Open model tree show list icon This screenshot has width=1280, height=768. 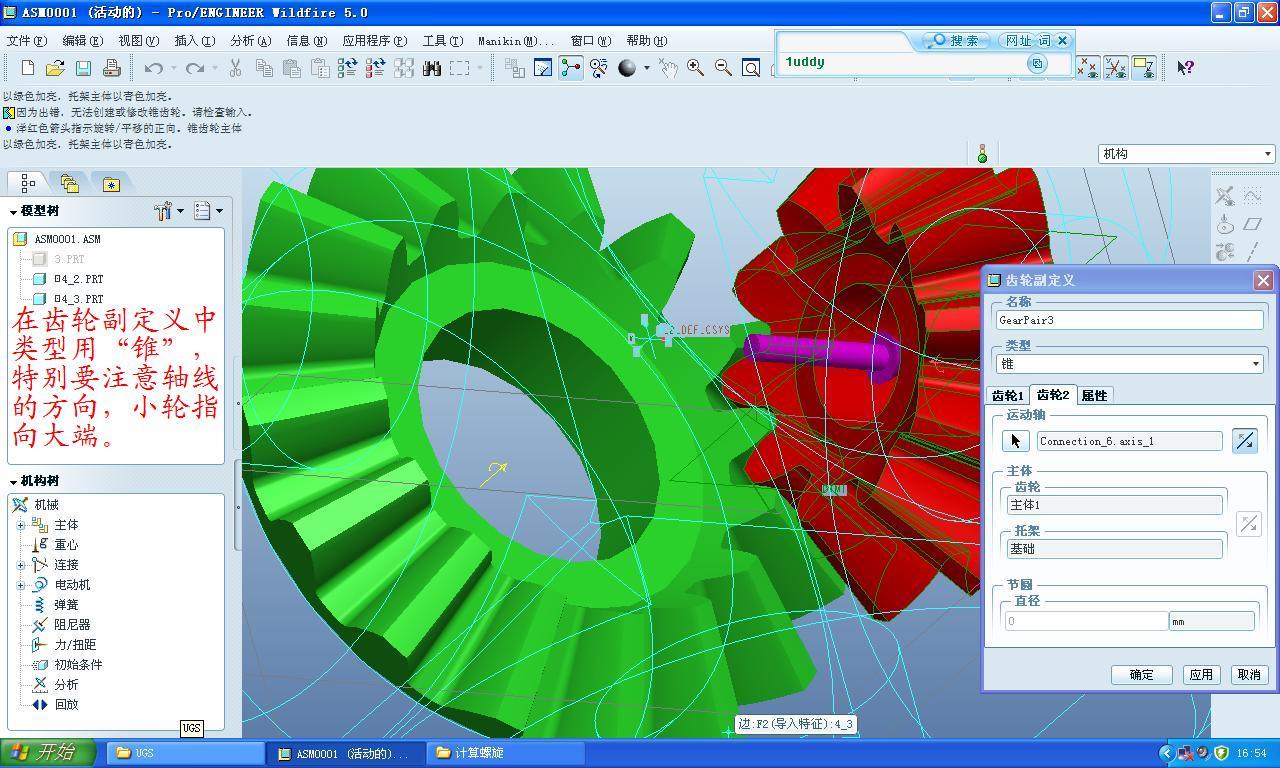click(x=202, y=211)
